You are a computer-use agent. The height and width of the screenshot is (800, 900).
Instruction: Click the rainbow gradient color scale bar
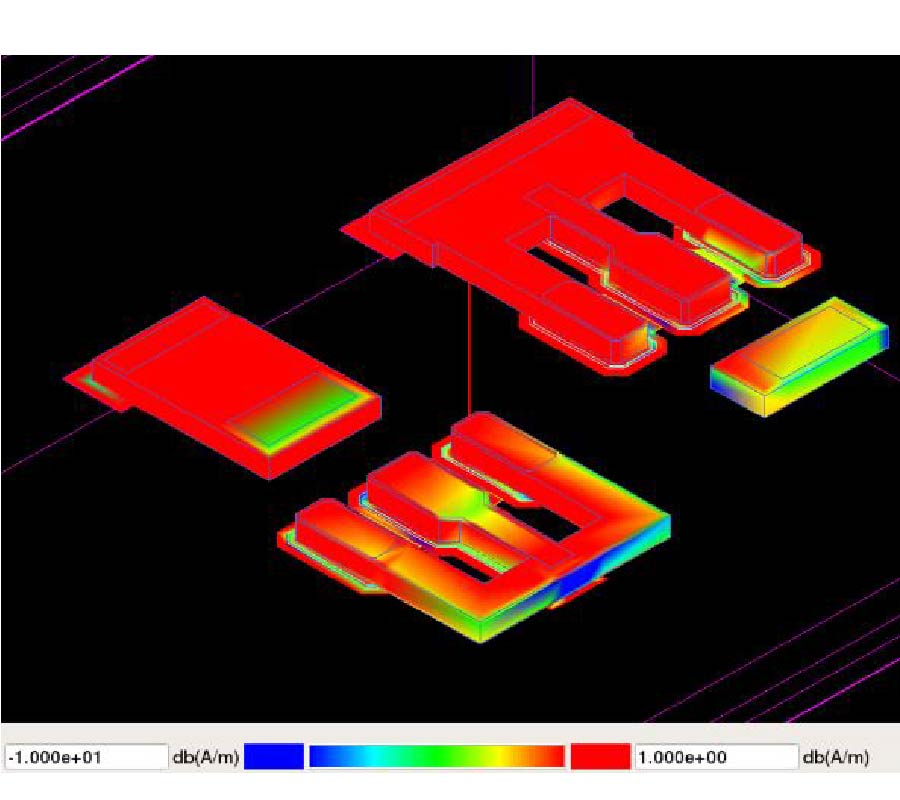[x=436, y=758]
